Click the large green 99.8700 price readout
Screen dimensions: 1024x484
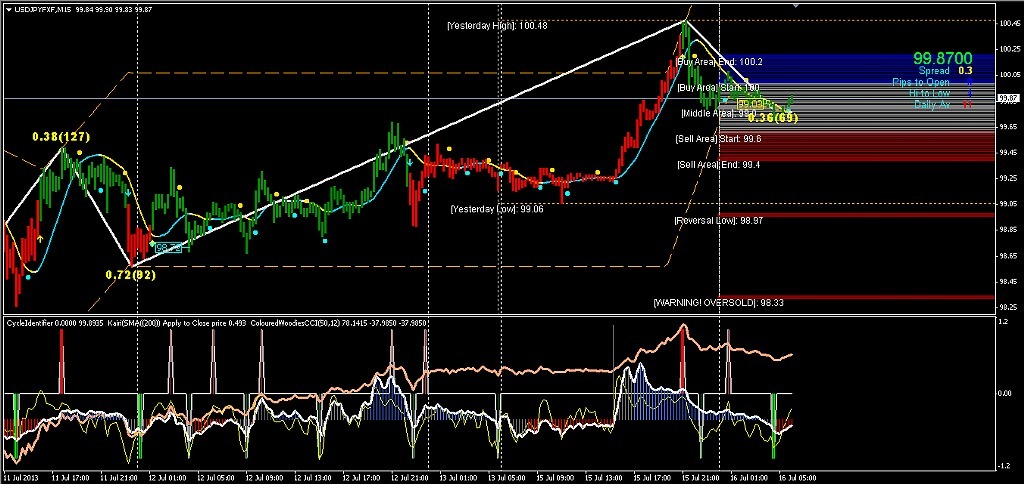942,58
